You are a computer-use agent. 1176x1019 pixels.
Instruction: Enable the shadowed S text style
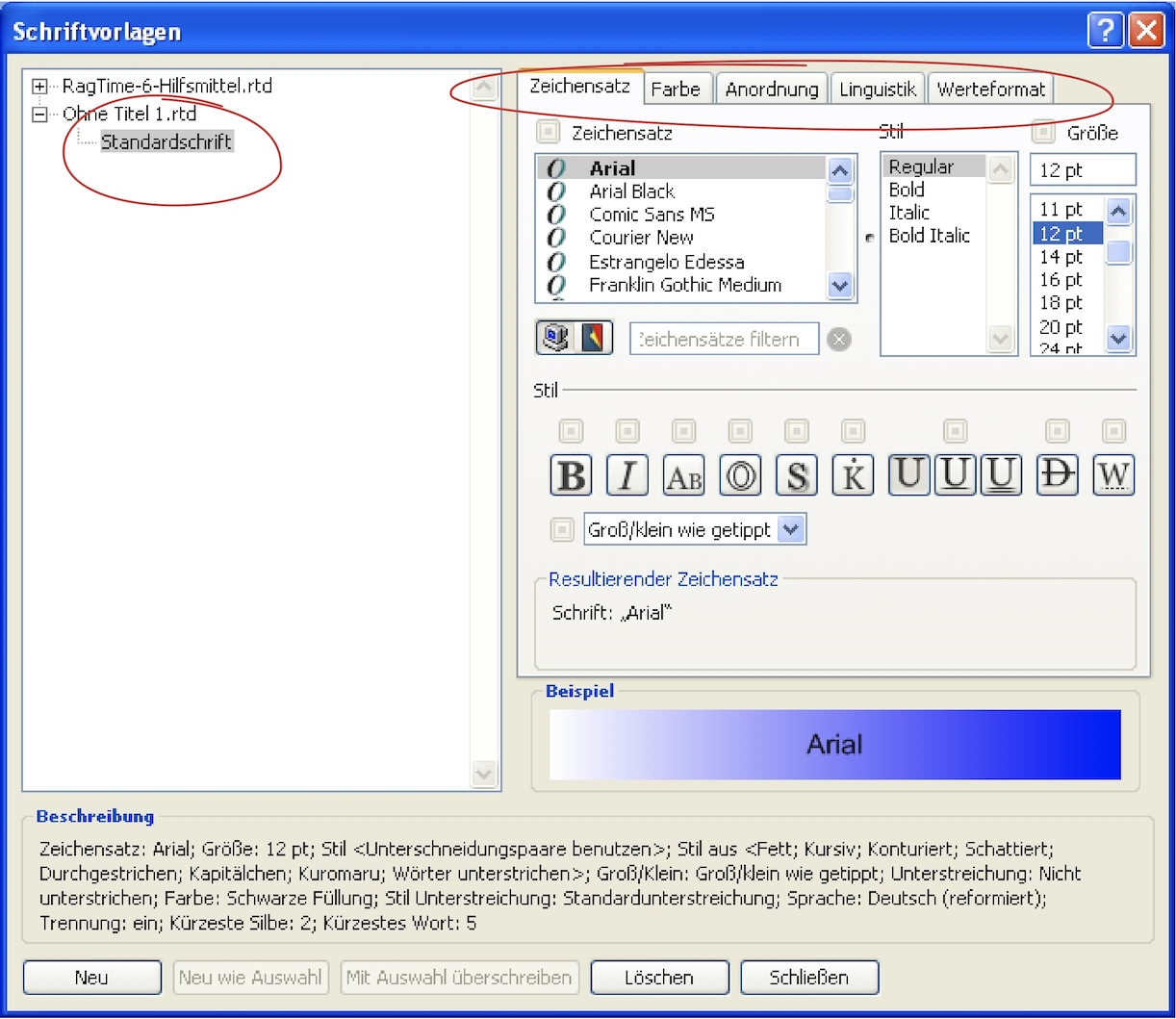tap(797, 475)
